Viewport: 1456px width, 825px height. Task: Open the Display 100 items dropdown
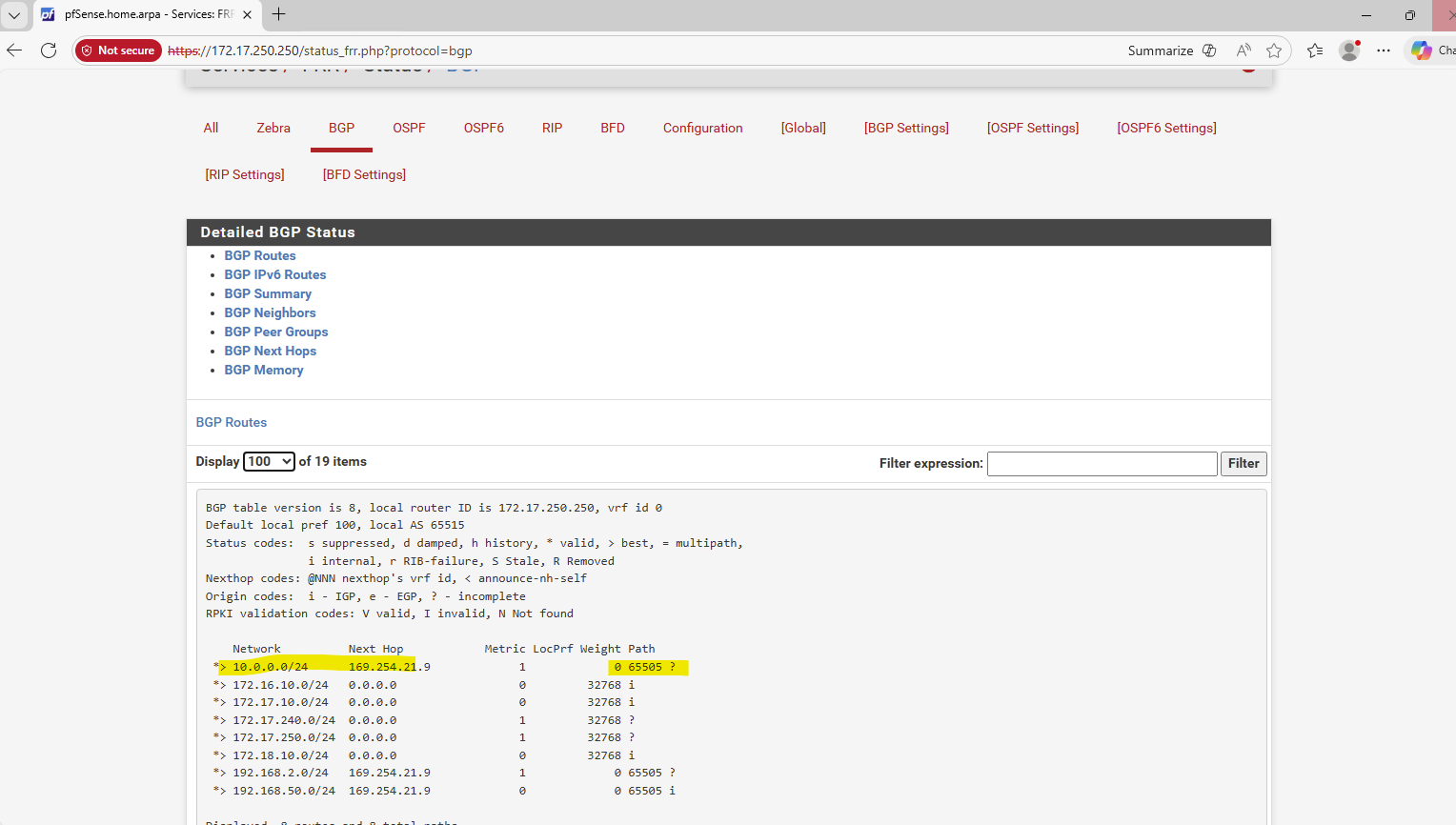pos(269,461)
